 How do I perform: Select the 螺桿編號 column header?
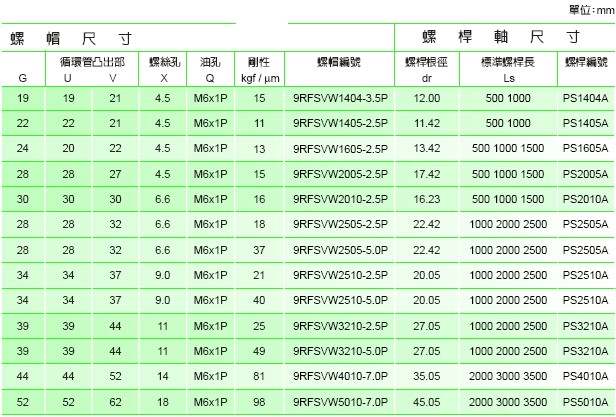588,61
